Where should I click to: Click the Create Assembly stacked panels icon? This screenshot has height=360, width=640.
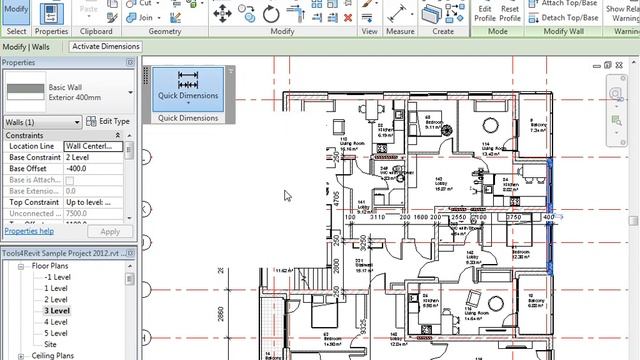tap(431, 13)
